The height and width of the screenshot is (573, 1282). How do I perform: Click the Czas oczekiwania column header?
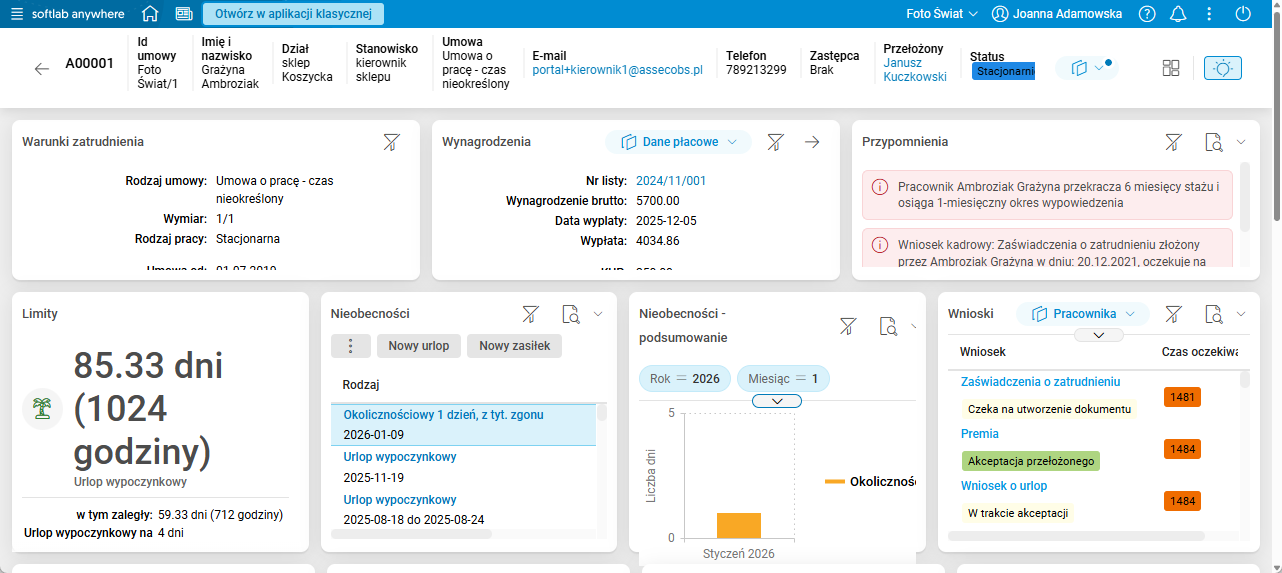point(1200,352)
